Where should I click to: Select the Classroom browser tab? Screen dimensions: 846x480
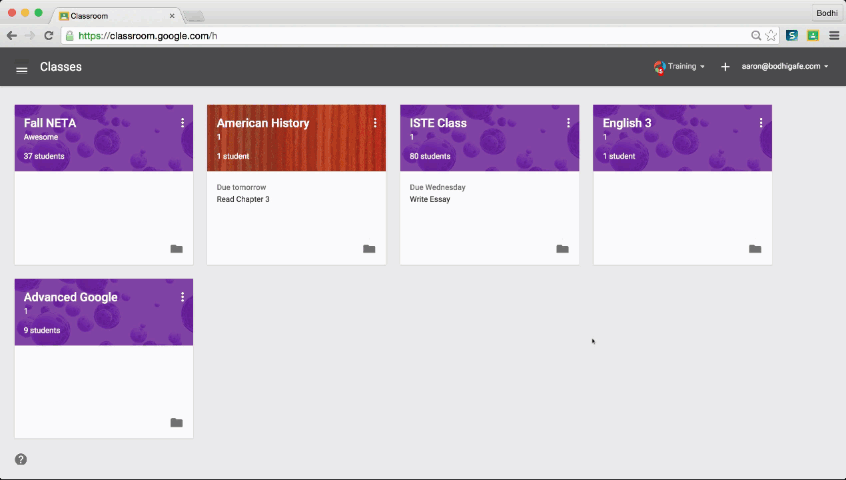(110, 16)
